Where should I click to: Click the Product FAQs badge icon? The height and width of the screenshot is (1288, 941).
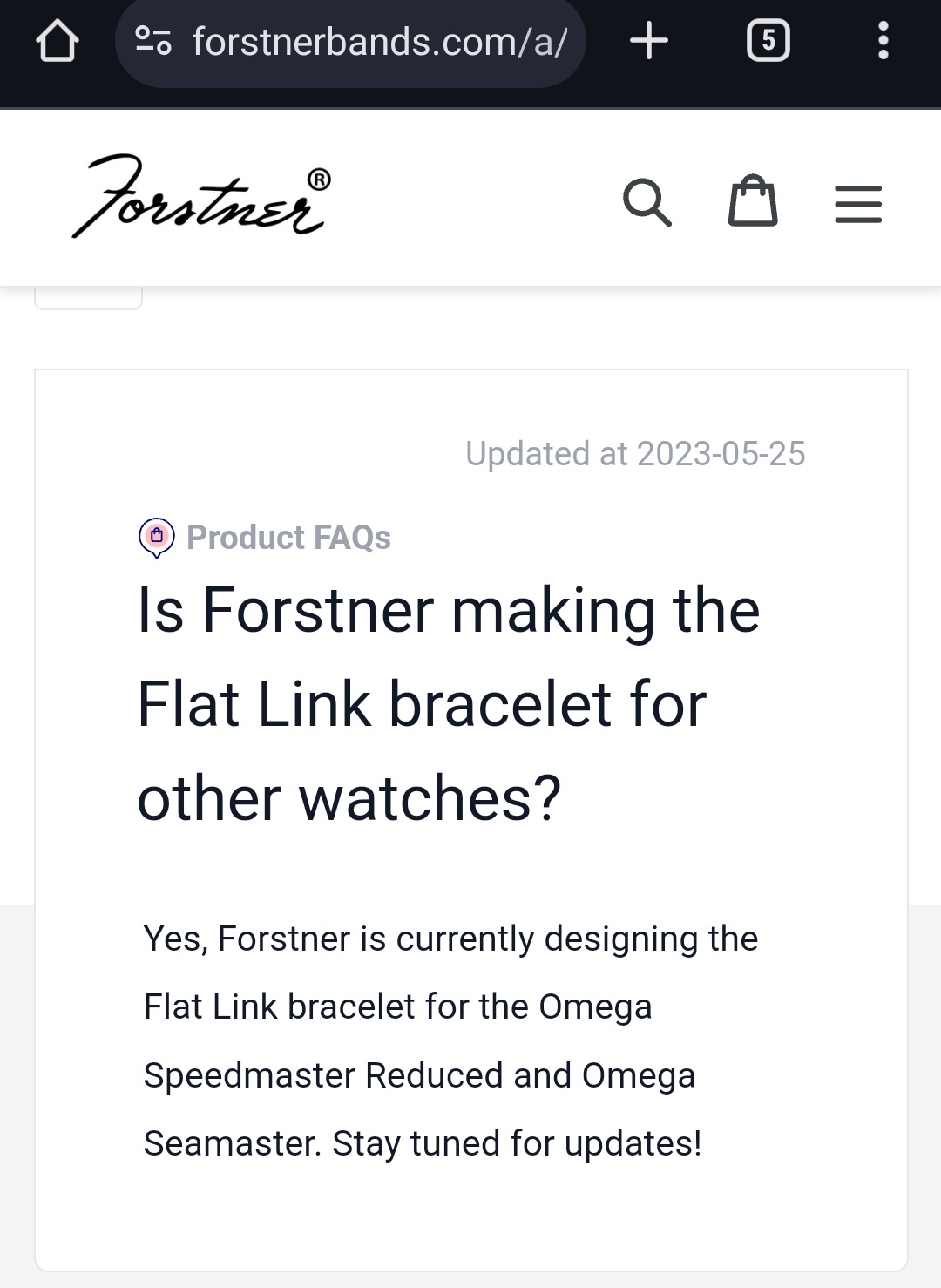pos(157,537)
